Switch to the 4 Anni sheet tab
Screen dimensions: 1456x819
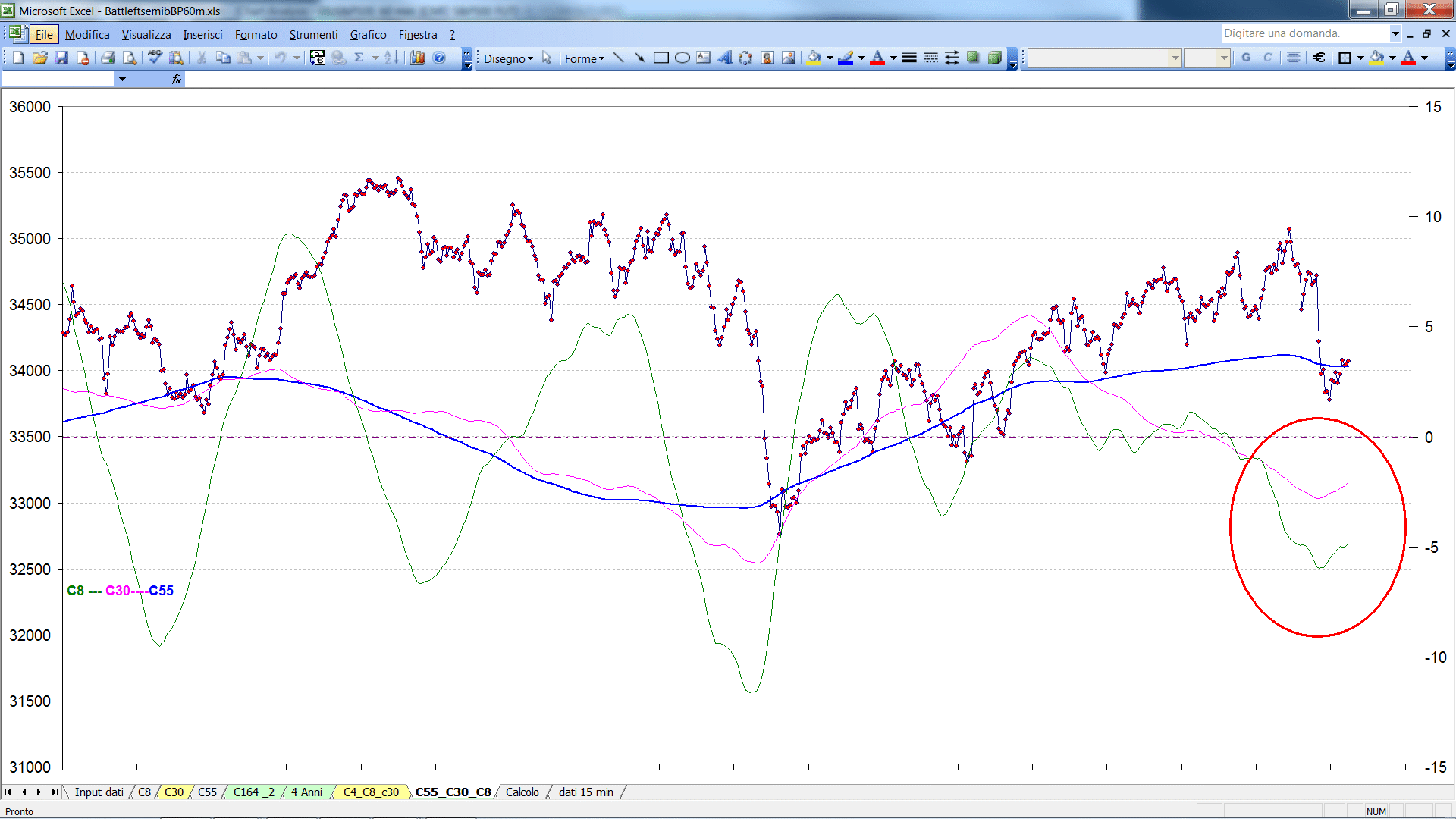click(306, 792)
